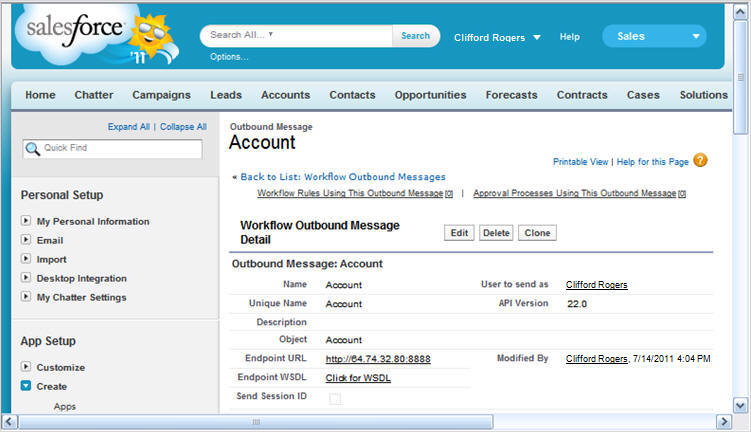
Task: Click the Edit button
Action: pos(459,233)
